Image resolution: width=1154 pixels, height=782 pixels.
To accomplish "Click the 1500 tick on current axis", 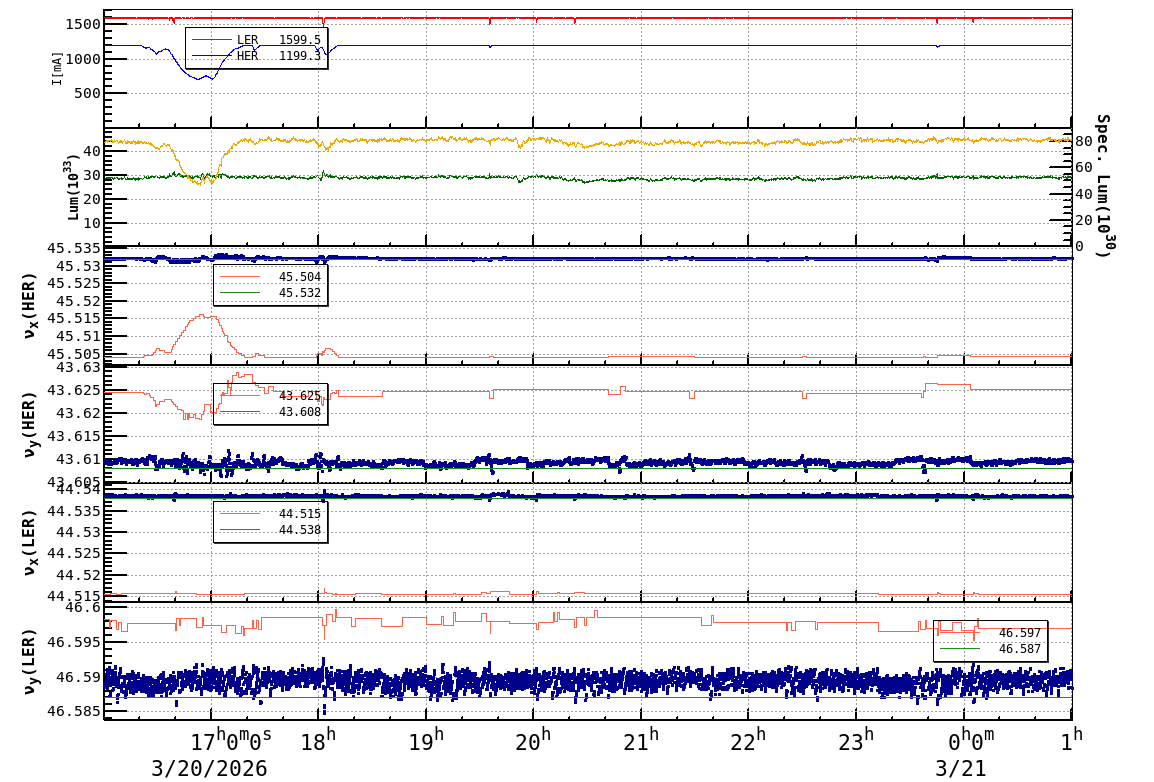I will [x=82, y=24].
